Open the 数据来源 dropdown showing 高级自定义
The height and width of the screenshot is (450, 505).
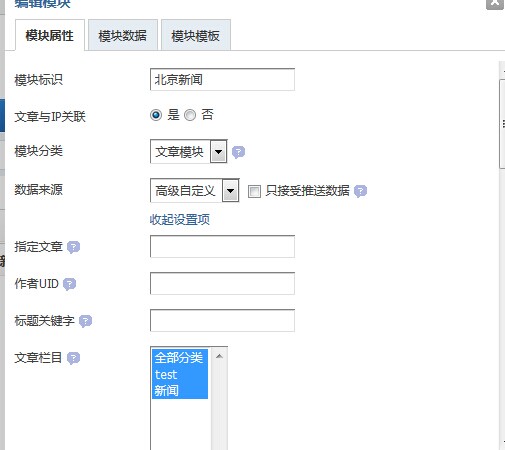tap(195, 191)
